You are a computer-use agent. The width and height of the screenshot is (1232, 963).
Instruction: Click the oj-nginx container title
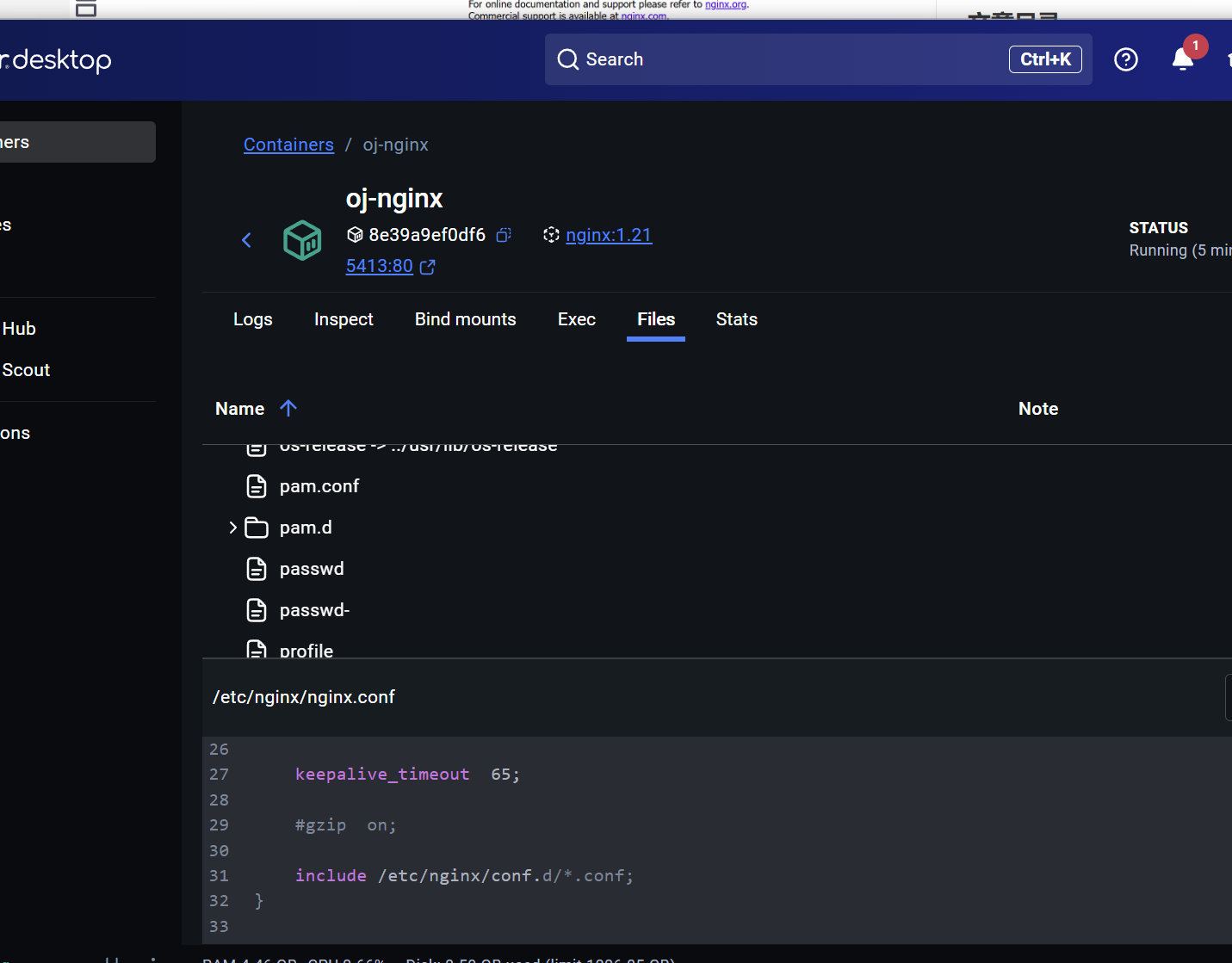pyautogui.click(x=394, y=199)
